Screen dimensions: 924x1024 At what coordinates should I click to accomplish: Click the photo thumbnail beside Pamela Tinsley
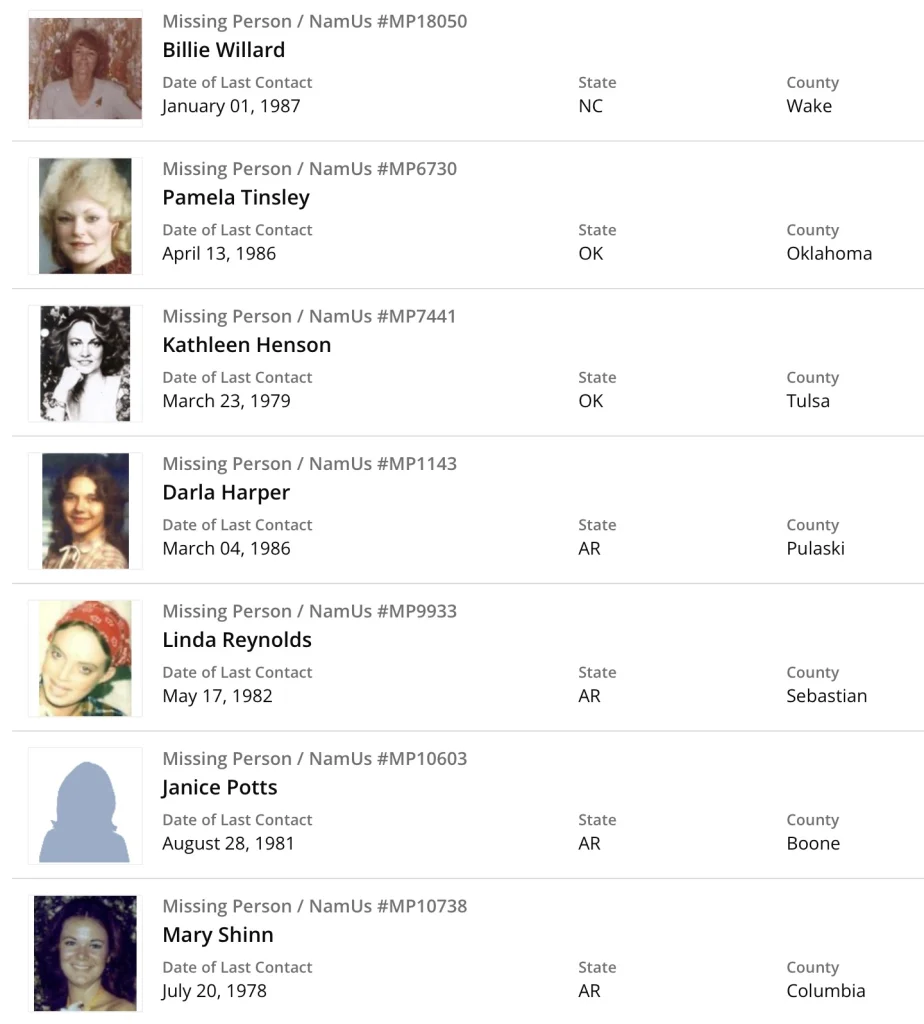pyautogui.click(x=85, y=216)
